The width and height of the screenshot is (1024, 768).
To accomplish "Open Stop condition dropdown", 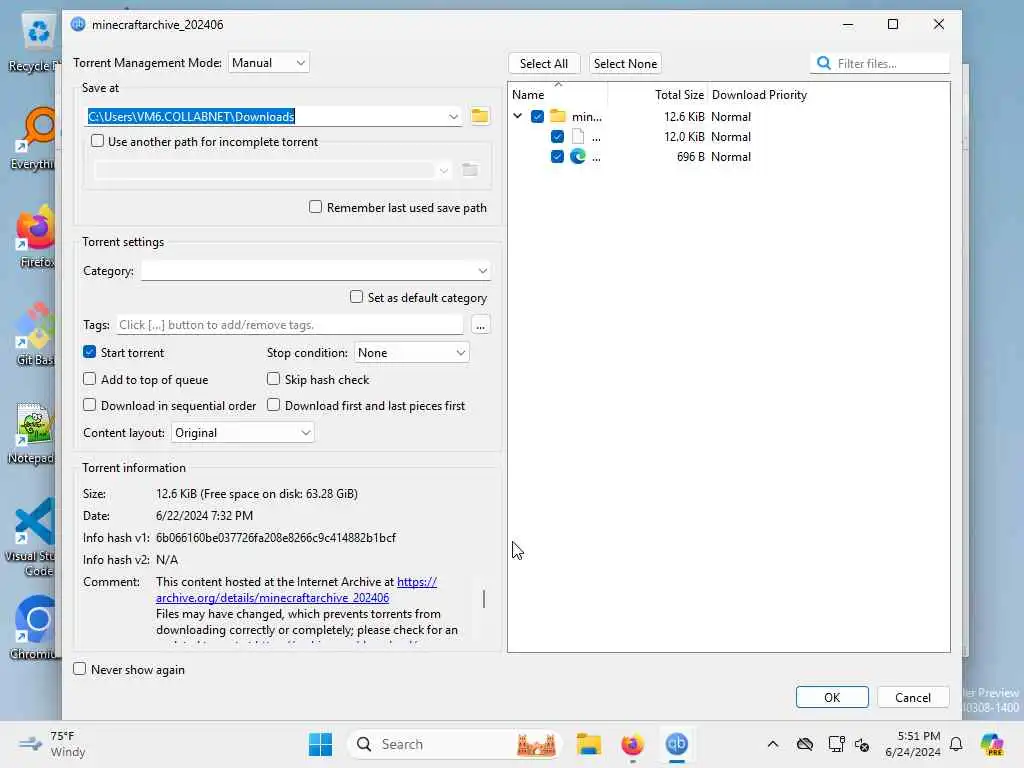I will click(x=411, y=353).
